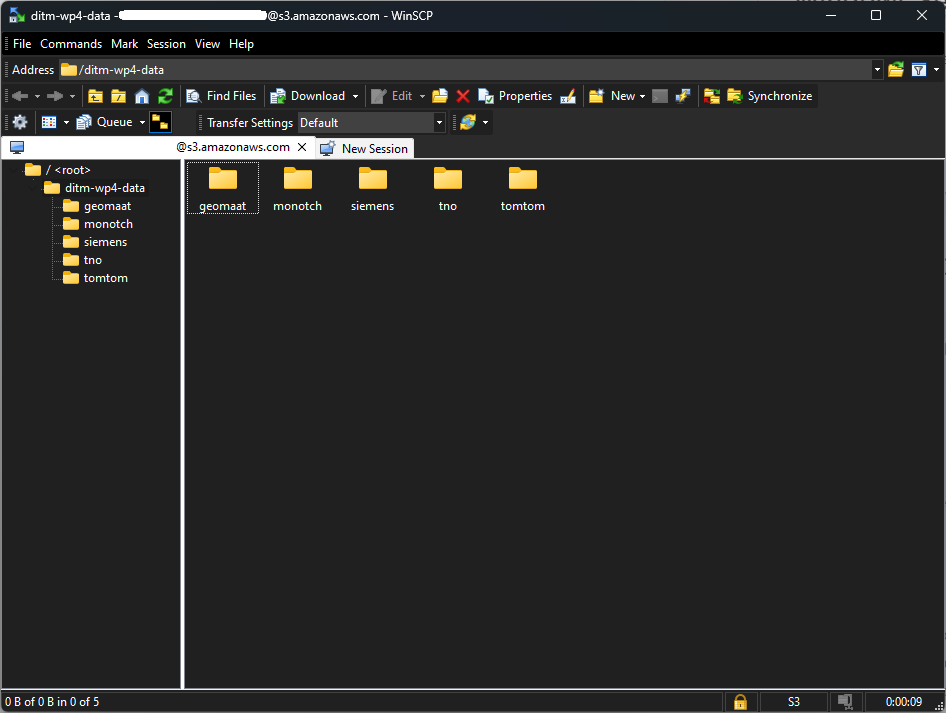
Task: Click the Open file icon after Edit
Action: (440, 96)
